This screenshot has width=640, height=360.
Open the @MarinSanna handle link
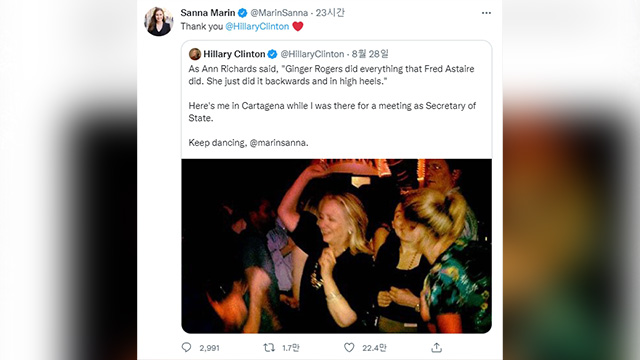pos(279,13)
